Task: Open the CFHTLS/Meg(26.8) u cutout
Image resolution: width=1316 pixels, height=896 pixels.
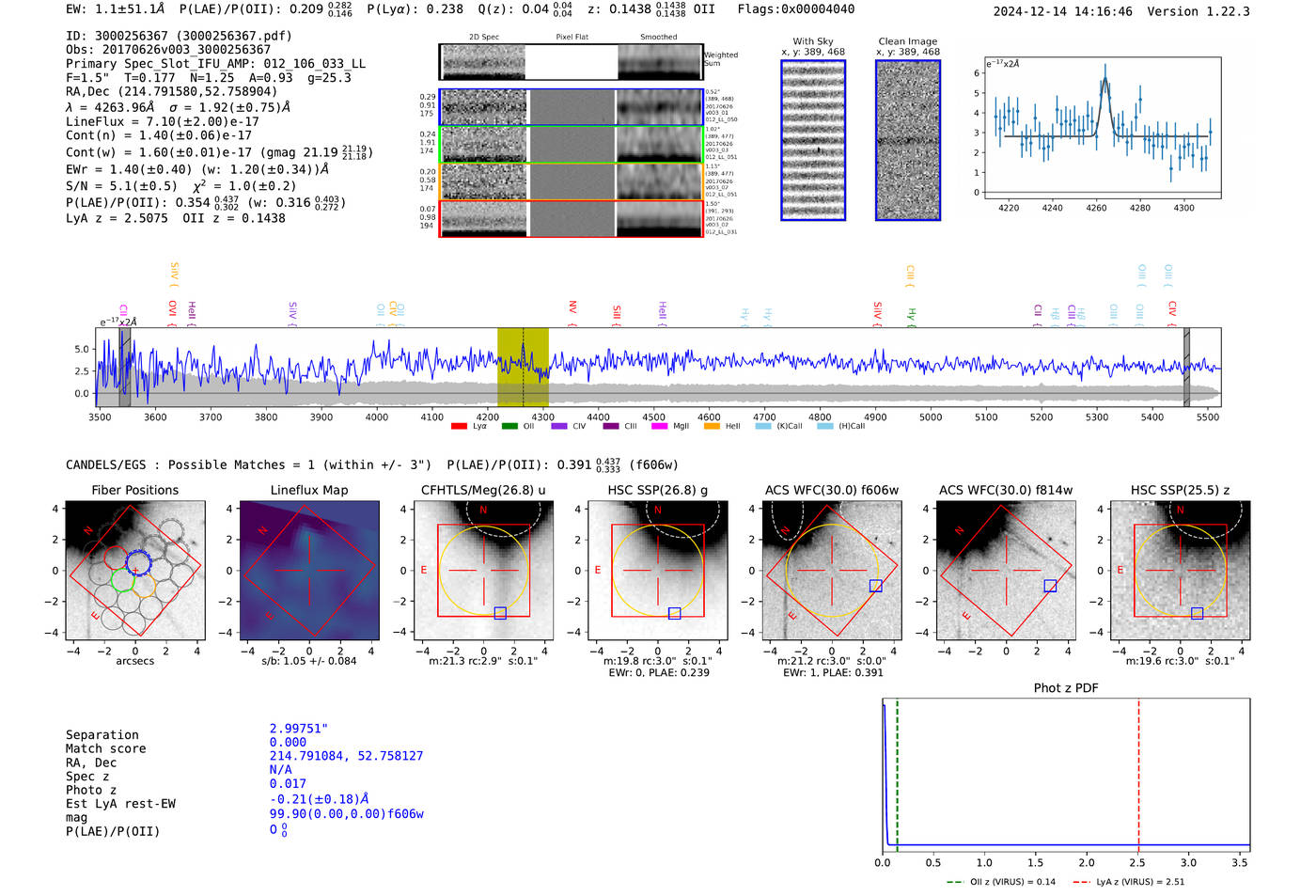Action: click(483, 571)
